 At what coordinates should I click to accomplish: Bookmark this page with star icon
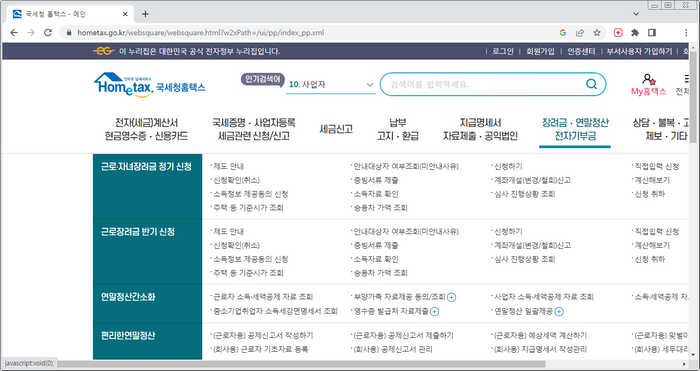tap(597, 33)
